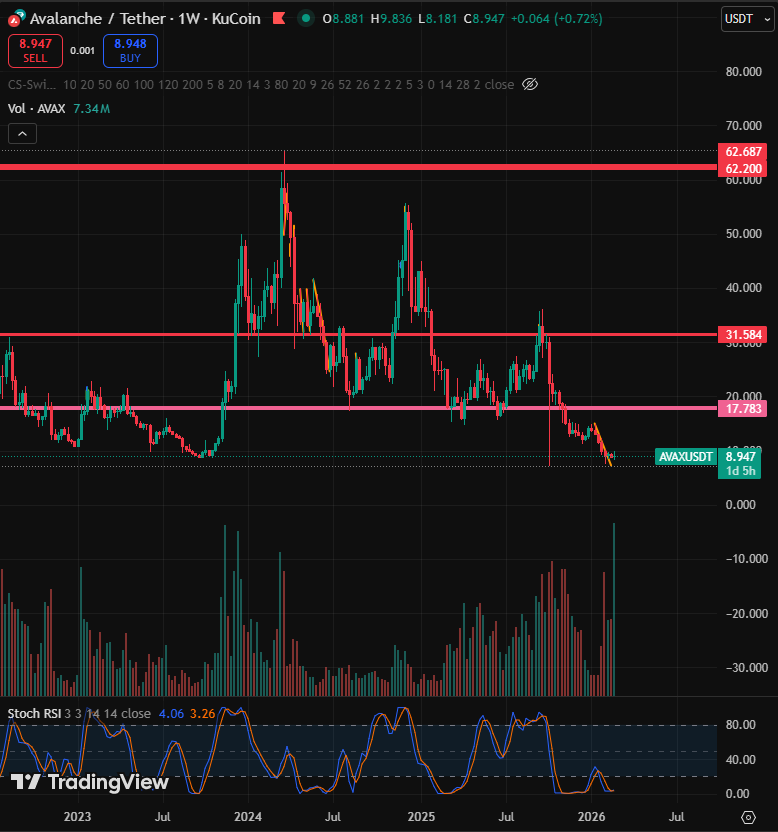778x832 pixels.
Task: Click the low value L8.181 in header
Action: (x=437, y=19)
